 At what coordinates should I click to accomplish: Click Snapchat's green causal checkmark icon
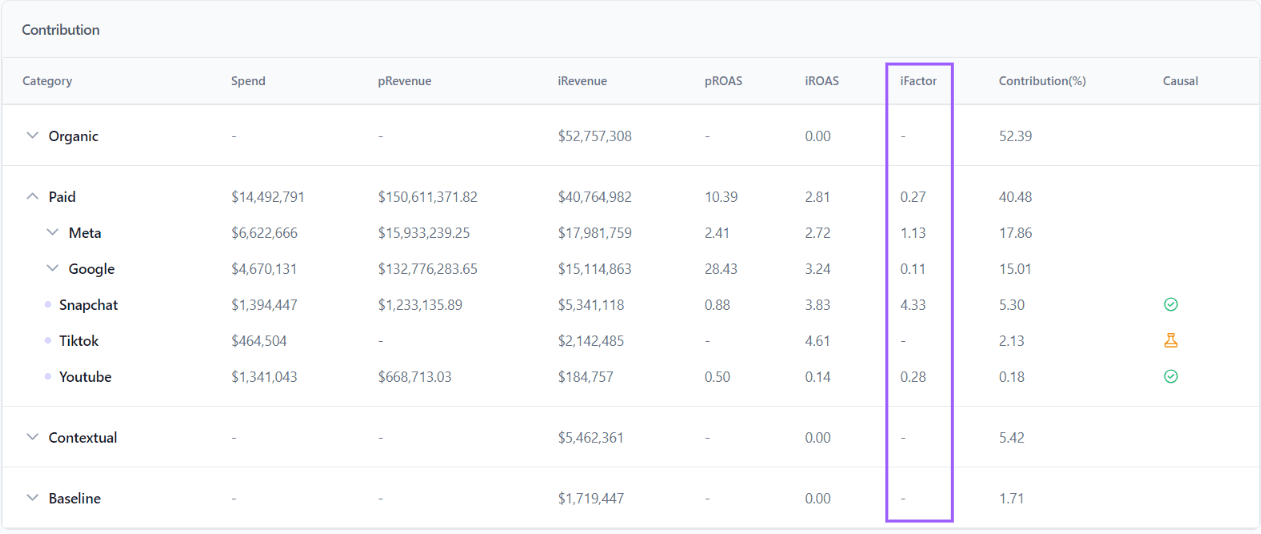click(1171, 305)
